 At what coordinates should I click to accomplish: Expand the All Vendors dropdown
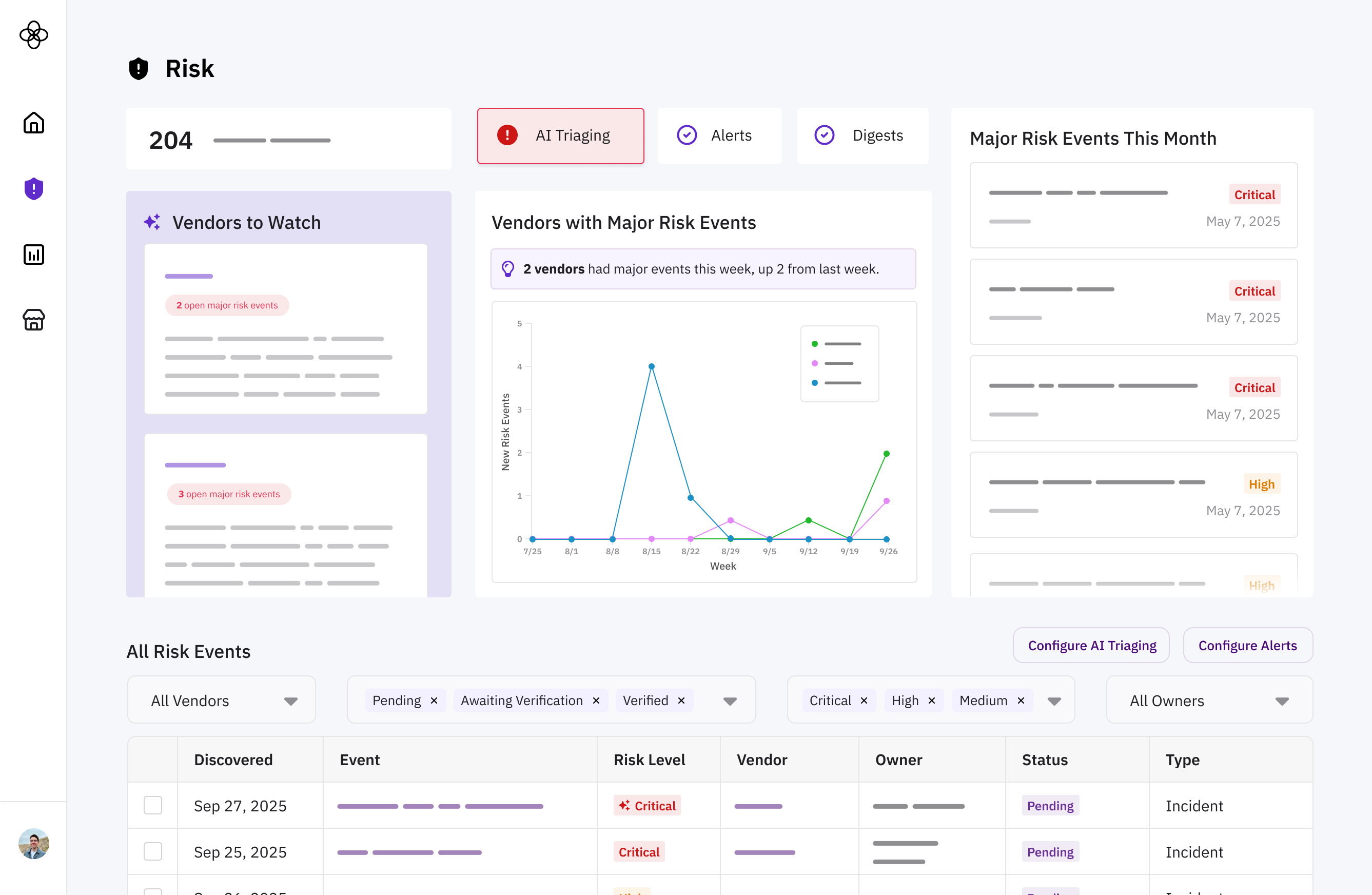(290, 701)
